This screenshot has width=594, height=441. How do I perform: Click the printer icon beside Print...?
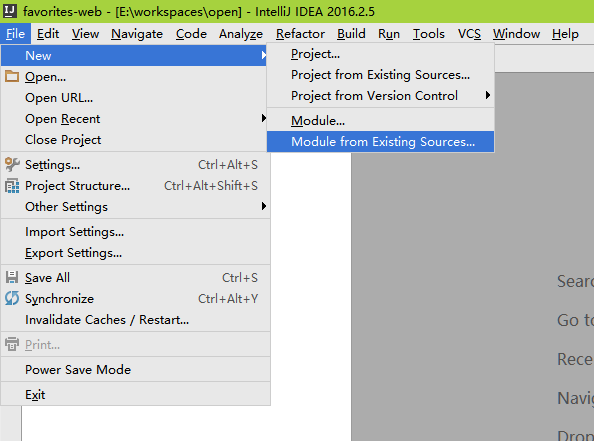coord(12,344)
